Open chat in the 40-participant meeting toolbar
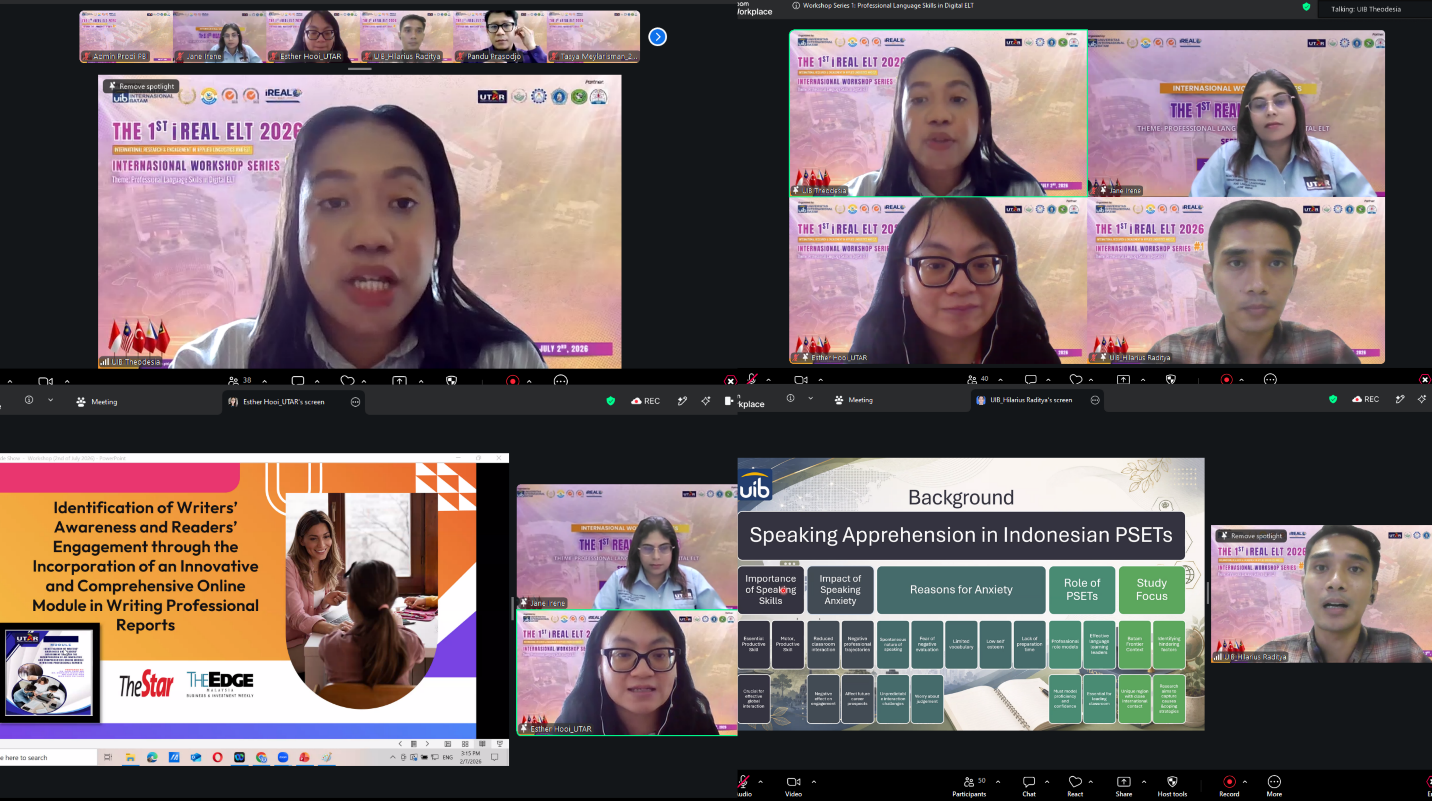 (1031, 380)
